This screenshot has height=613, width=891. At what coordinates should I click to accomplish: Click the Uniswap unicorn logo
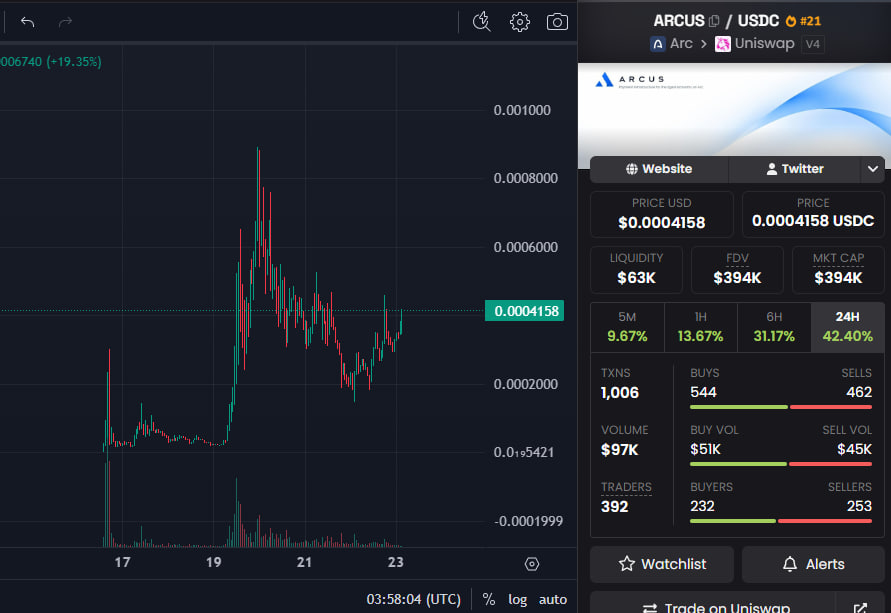[x=723, y=44]
